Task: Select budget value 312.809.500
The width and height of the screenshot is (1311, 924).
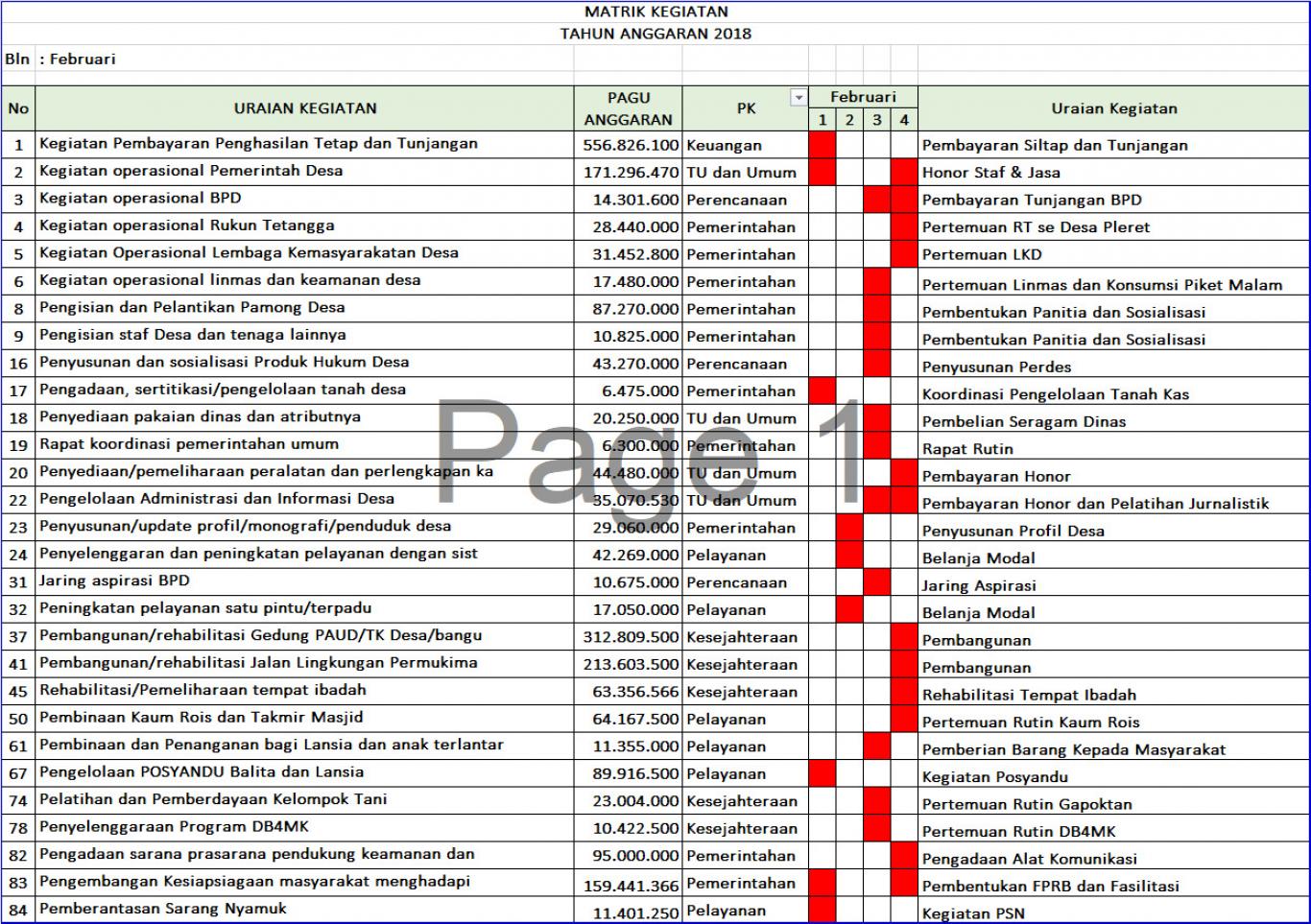Action: tap(629, 637)
